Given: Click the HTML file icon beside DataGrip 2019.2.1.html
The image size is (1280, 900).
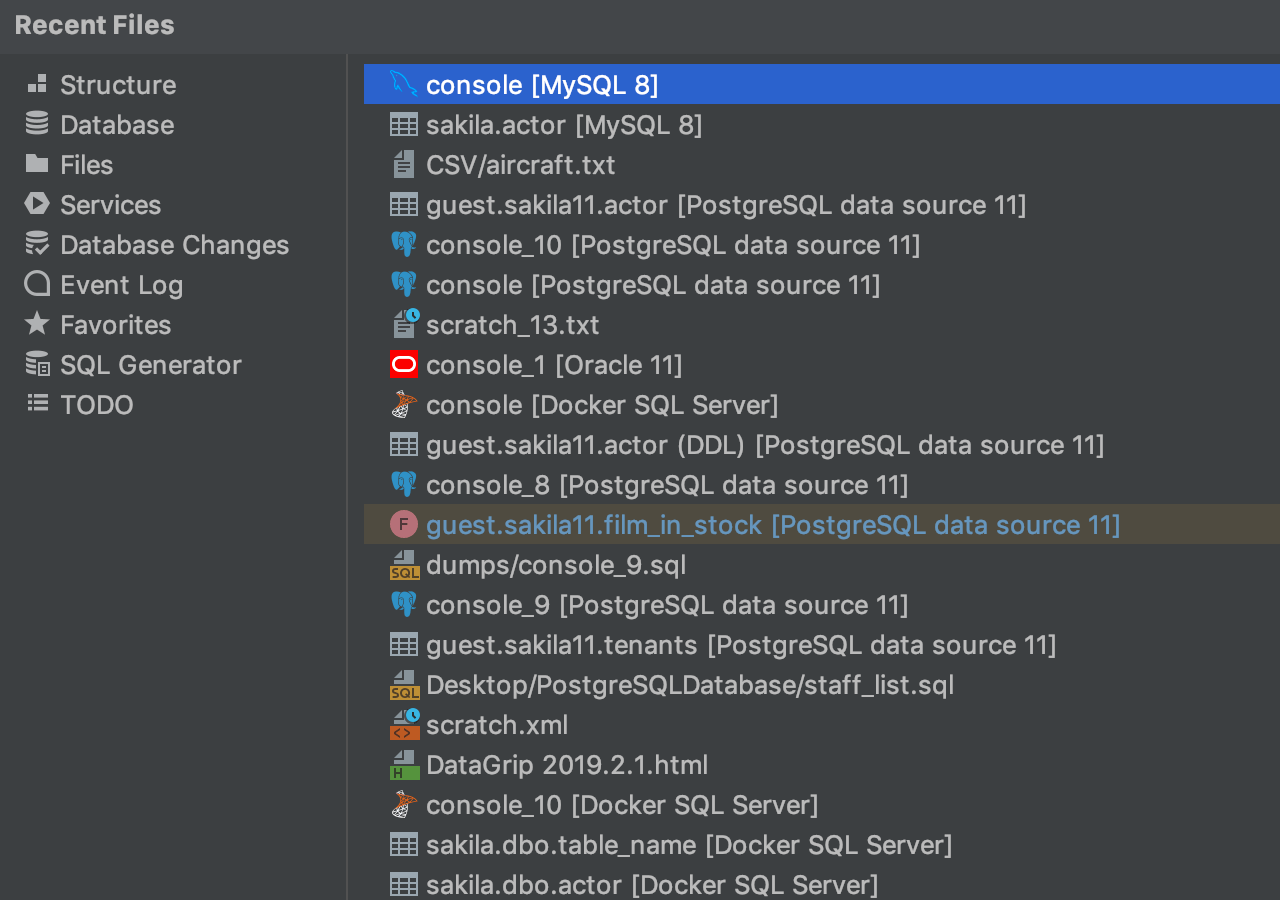Looking at the screenshot, I should click(x=403, y=765).
